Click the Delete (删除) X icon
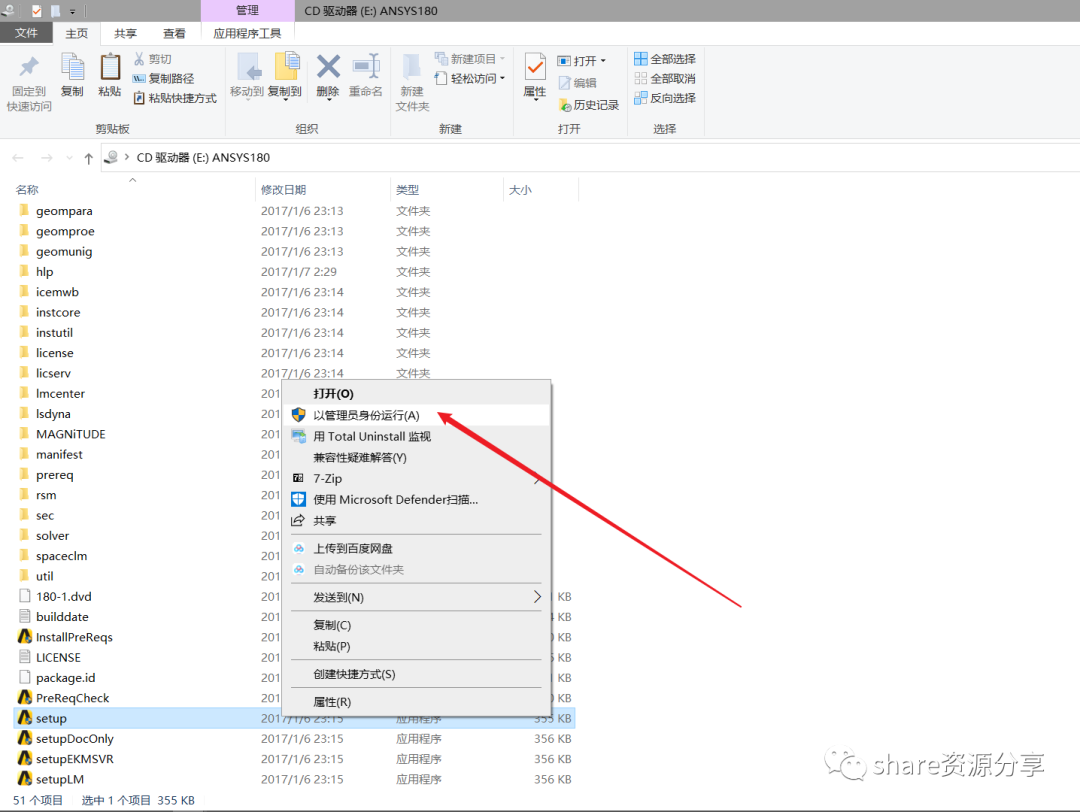 [x=328, y=67]
